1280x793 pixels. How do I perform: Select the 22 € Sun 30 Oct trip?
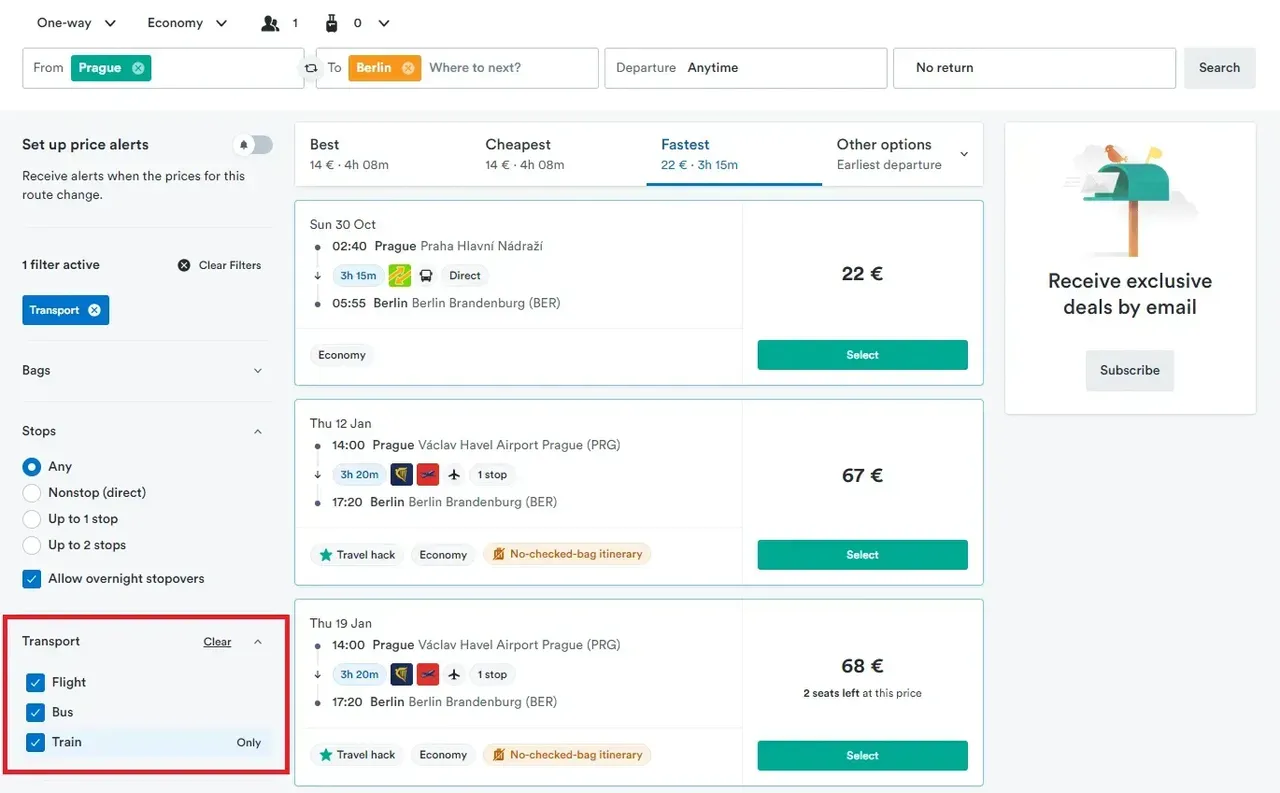tap(862, 355)
